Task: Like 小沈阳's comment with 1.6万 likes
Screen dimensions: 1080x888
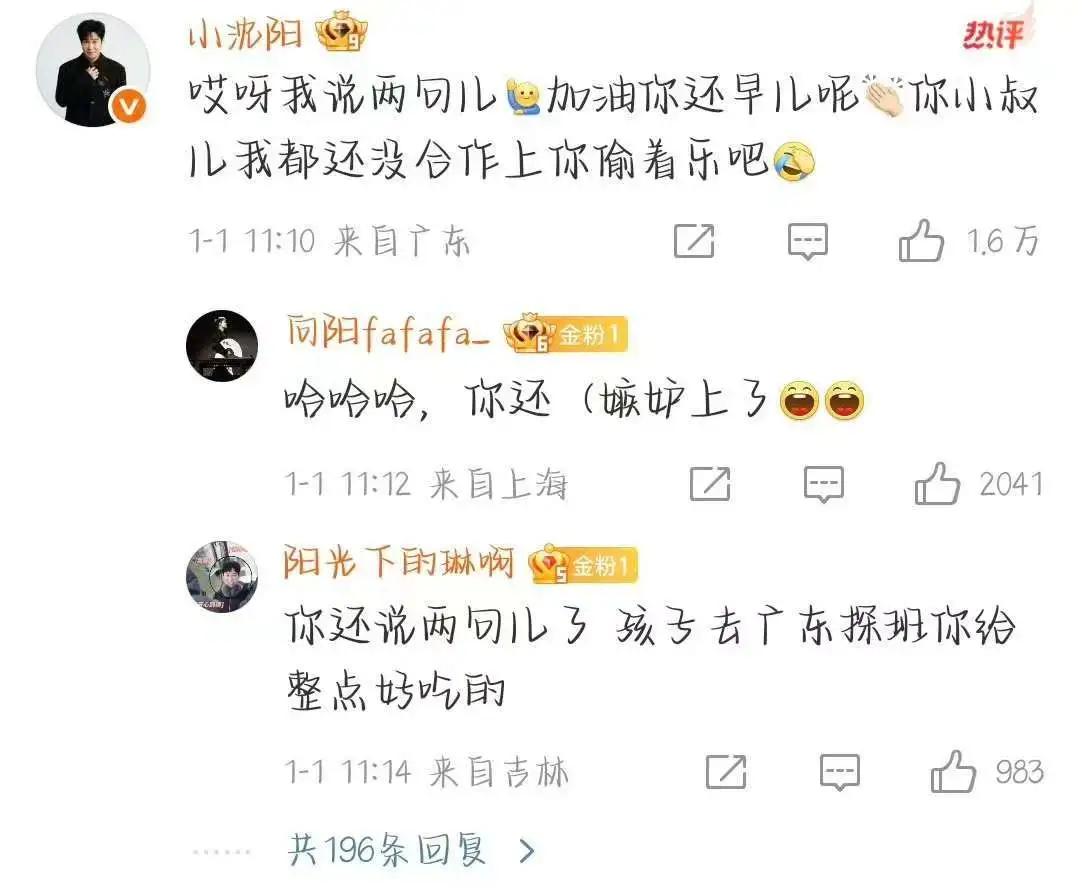Action: pyautogui.click(x=921, y=240)
